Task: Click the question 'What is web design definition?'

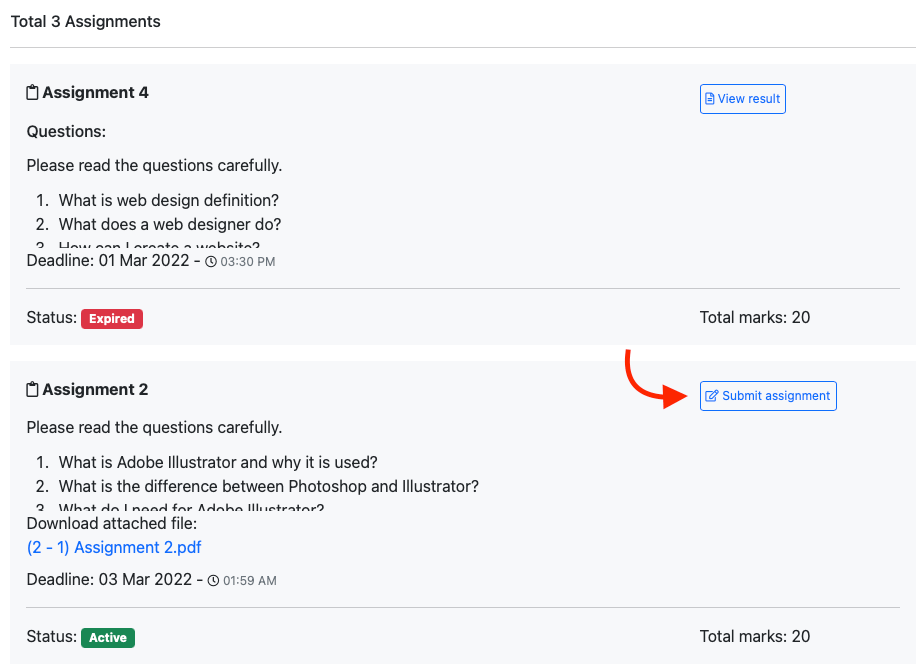Action: pyautogui.click(x=168, y=200)
